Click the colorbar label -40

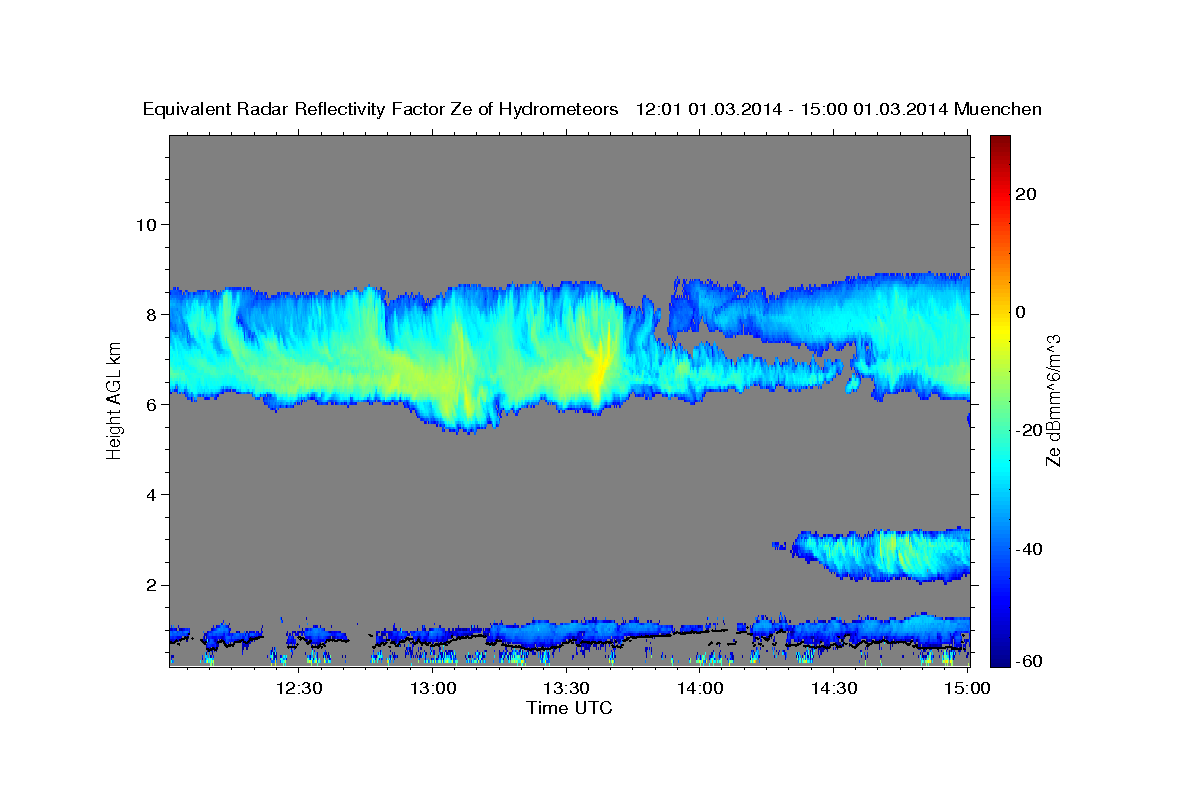point(1028,549)
